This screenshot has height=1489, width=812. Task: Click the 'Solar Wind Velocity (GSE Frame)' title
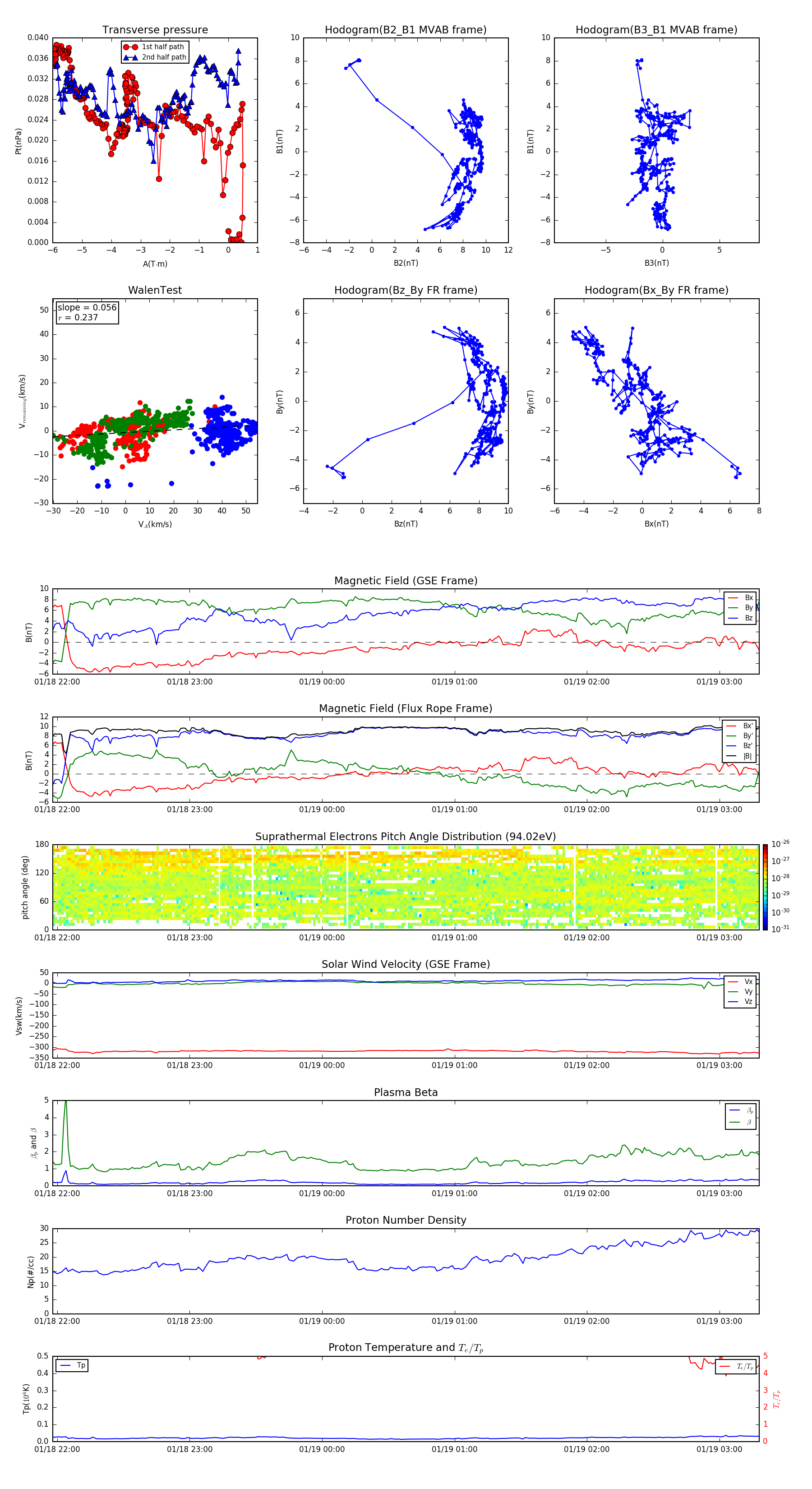point(406,964)
